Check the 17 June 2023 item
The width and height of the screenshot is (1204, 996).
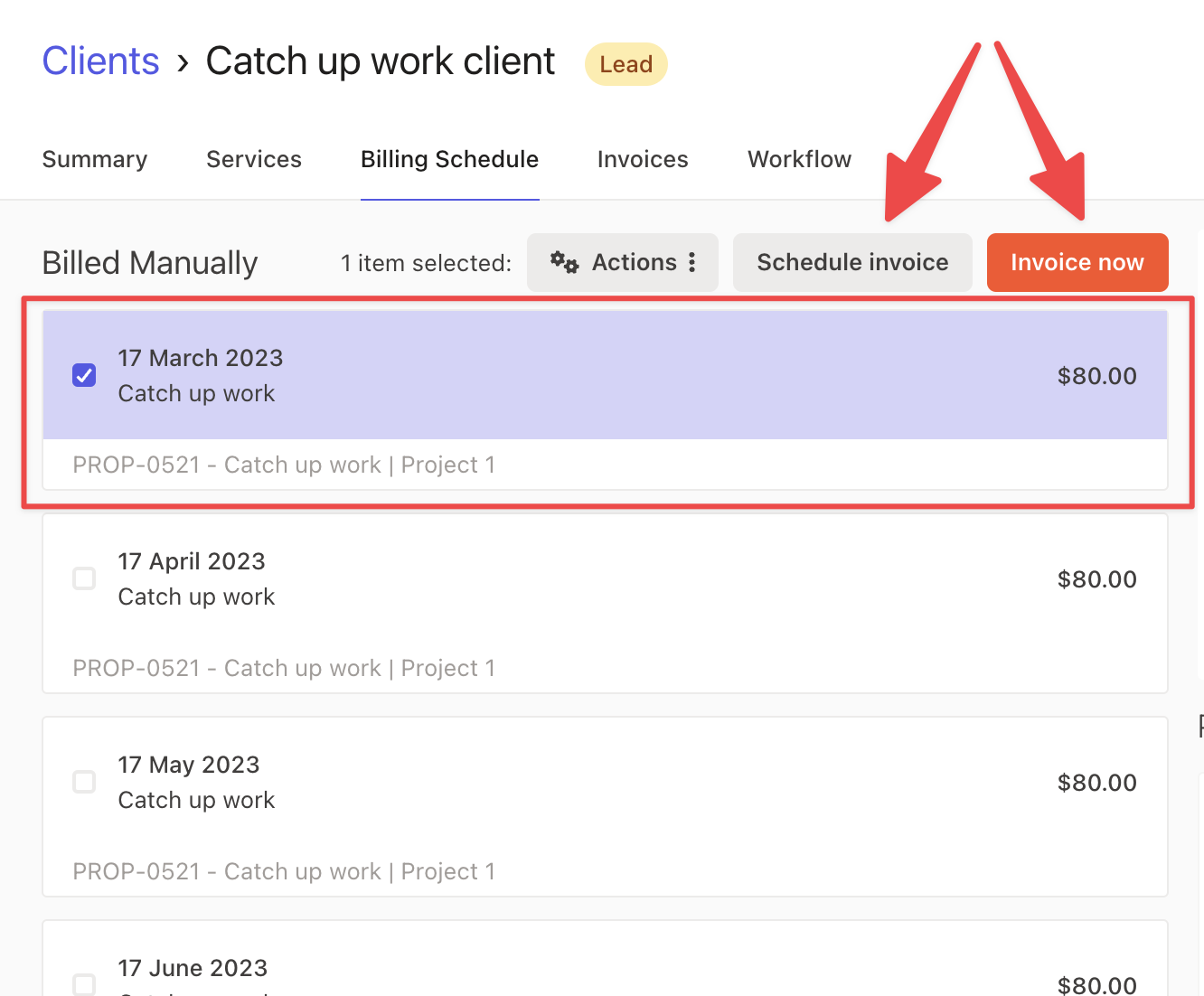coord(84,984)
